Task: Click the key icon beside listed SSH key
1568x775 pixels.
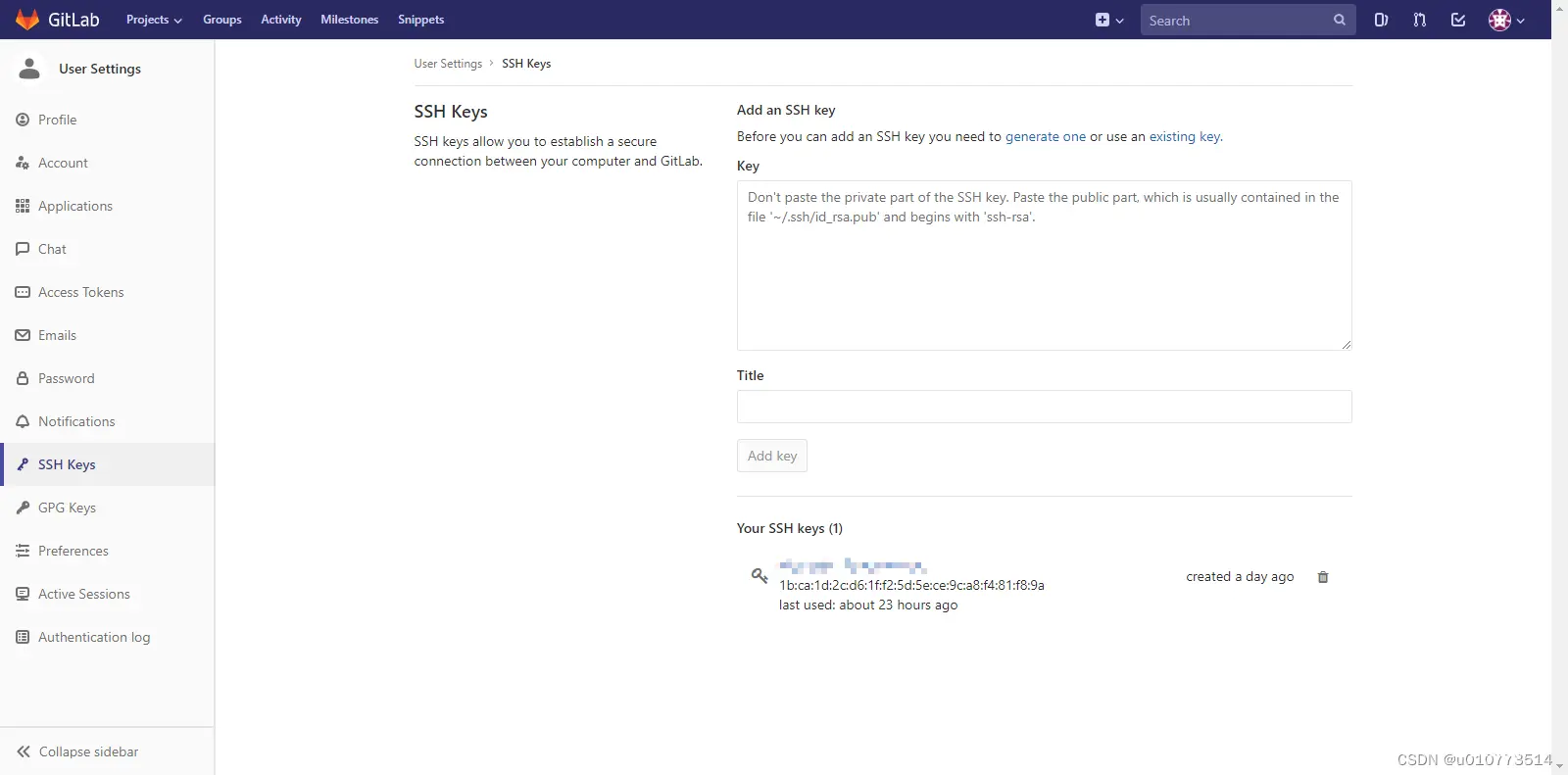Action: coord(759,575)
